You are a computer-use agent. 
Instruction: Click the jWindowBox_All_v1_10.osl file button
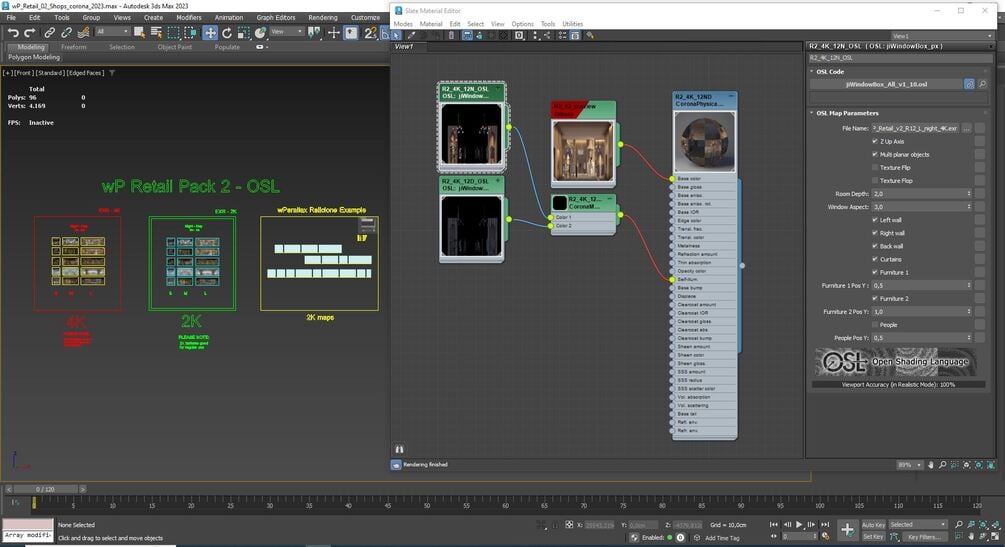[x=886, y=84]
